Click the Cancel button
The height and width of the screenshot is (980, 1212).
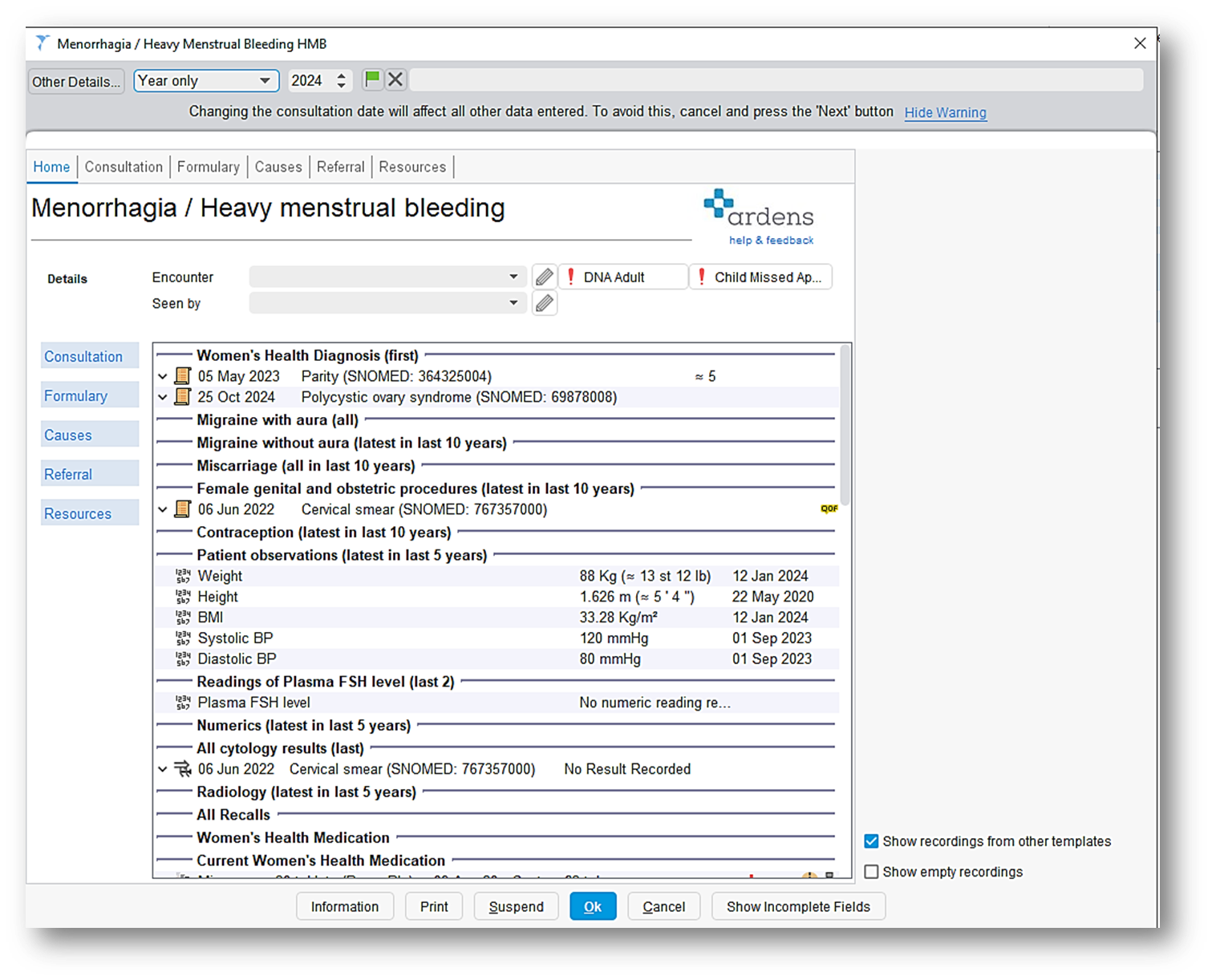pos(663,906)
